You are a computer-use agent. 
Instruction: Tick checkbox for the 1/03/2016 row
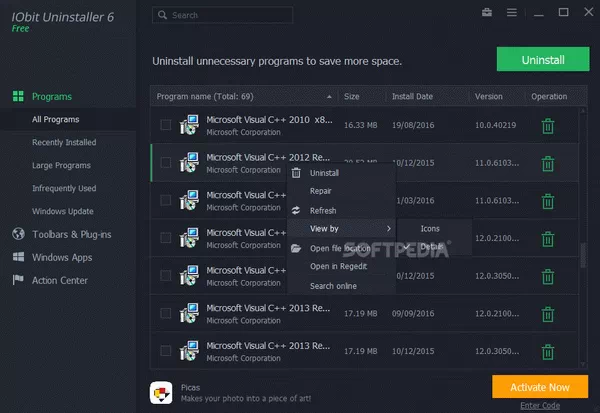[166, 200]
